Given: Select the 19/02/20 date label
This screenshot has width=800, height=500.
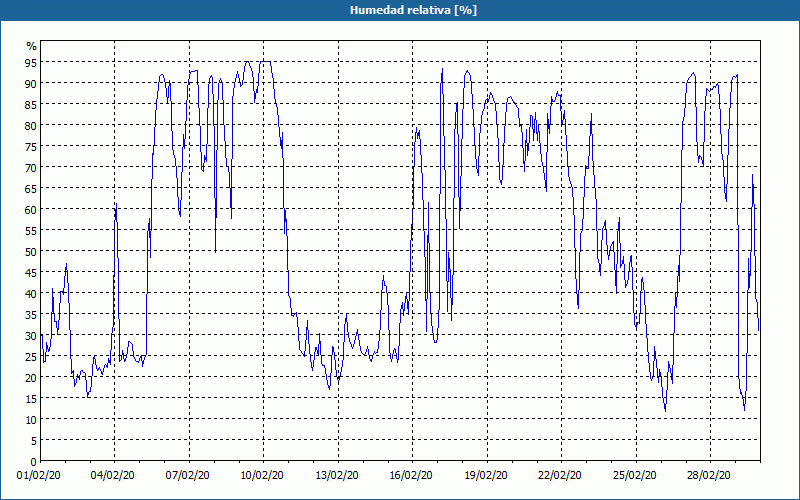Looking at the screenshot, I should pos(485,475).
